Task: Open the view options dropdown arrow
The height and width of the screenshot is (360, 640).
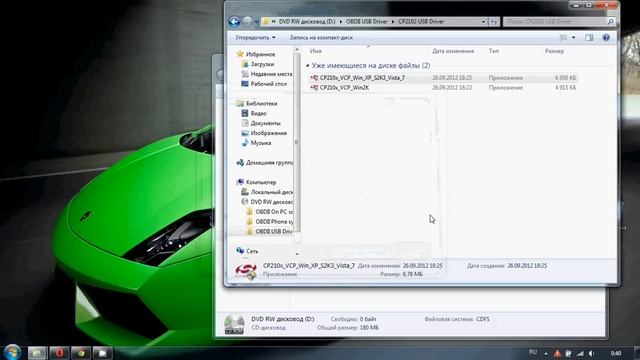Action: [x=573, y=38]
